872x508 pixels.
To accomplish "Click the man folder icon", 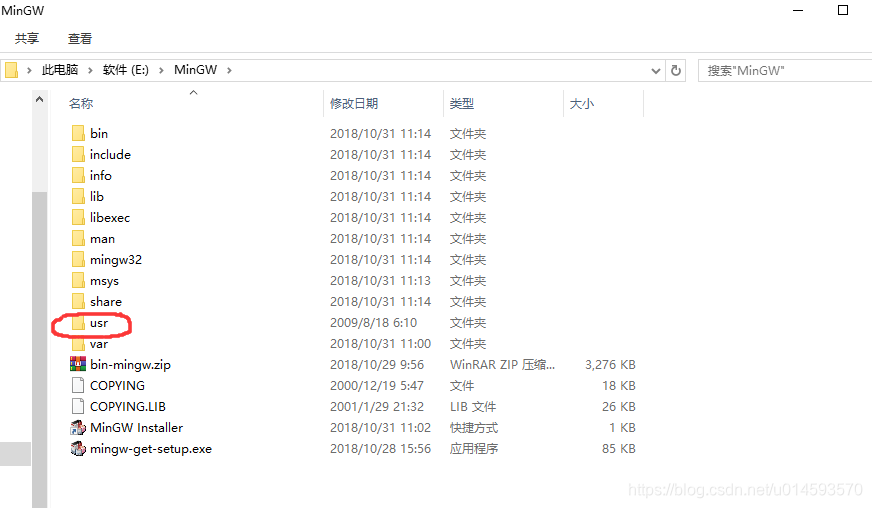I will [x=78, y=239].
